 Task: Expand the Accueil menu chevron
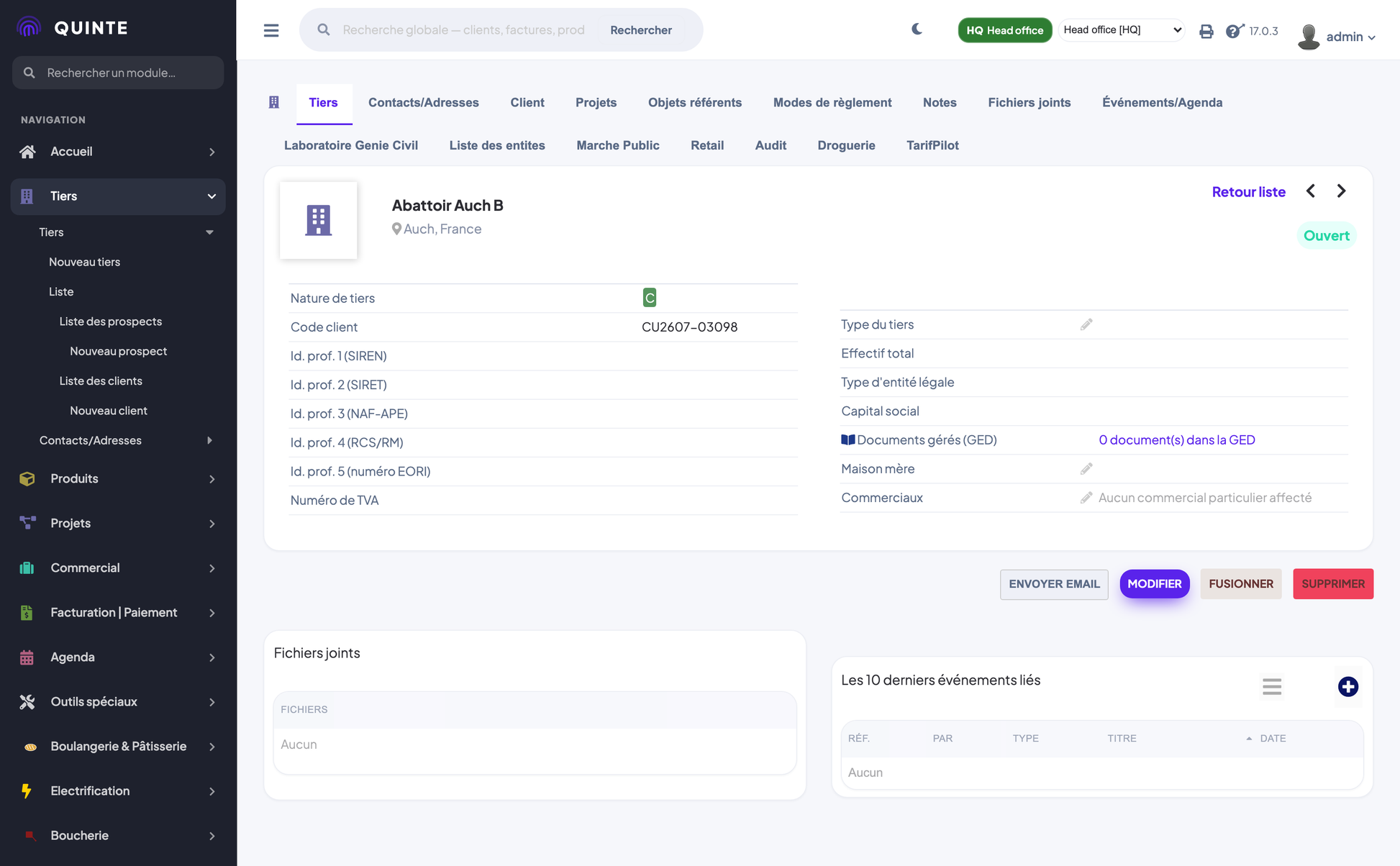(x=212, y=152)
